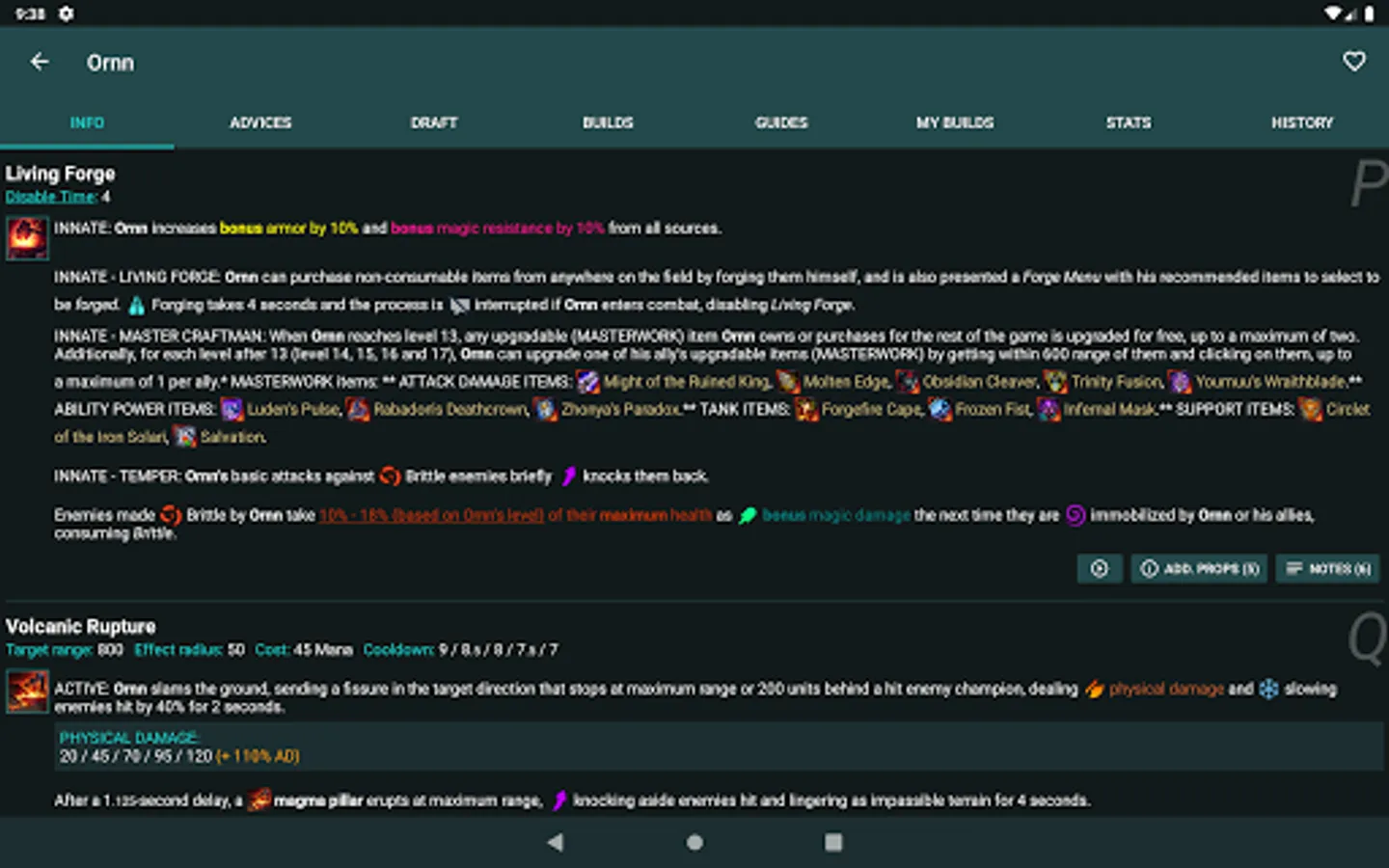The width and height of the screenshot is (1389, 868).
Task: Go to the MY BUILDS tab
Action: (955, 122)
